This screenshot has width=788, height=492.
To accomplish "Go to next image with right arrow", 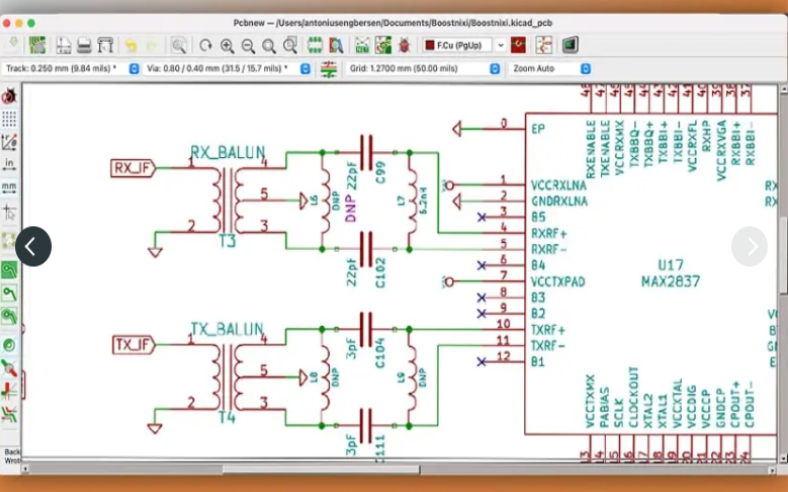I will click(749, 246).
